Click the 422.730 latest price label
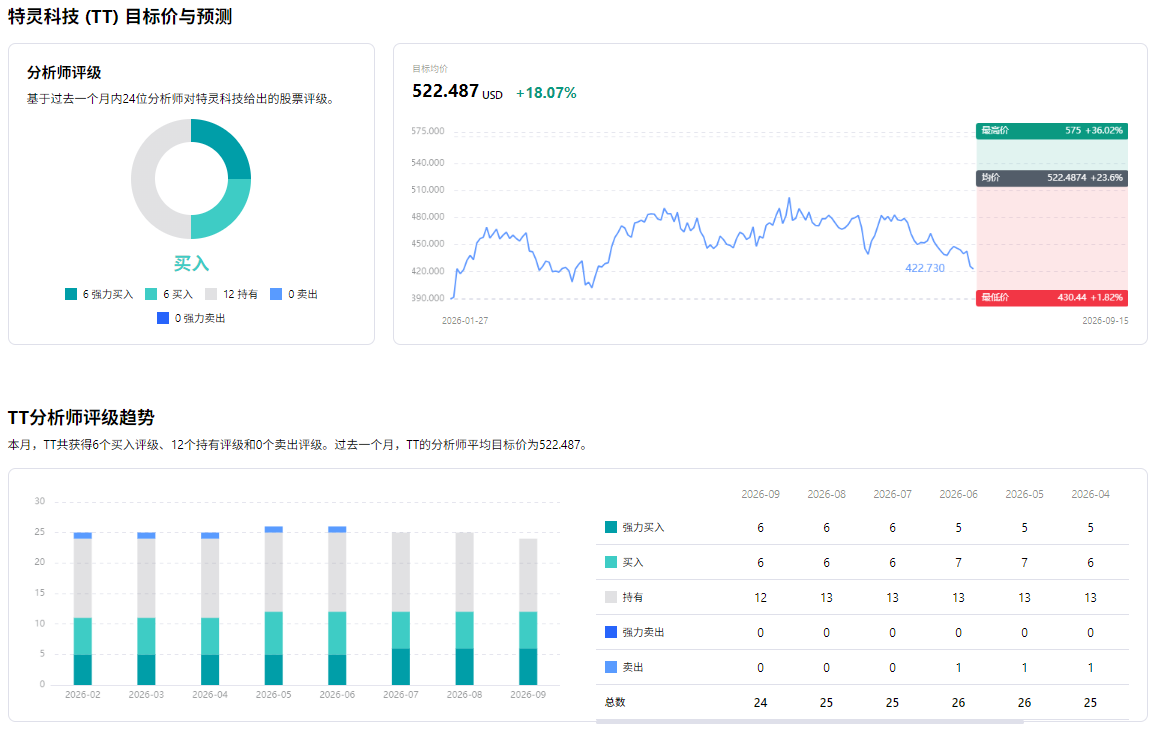 (x=924, y=268)
